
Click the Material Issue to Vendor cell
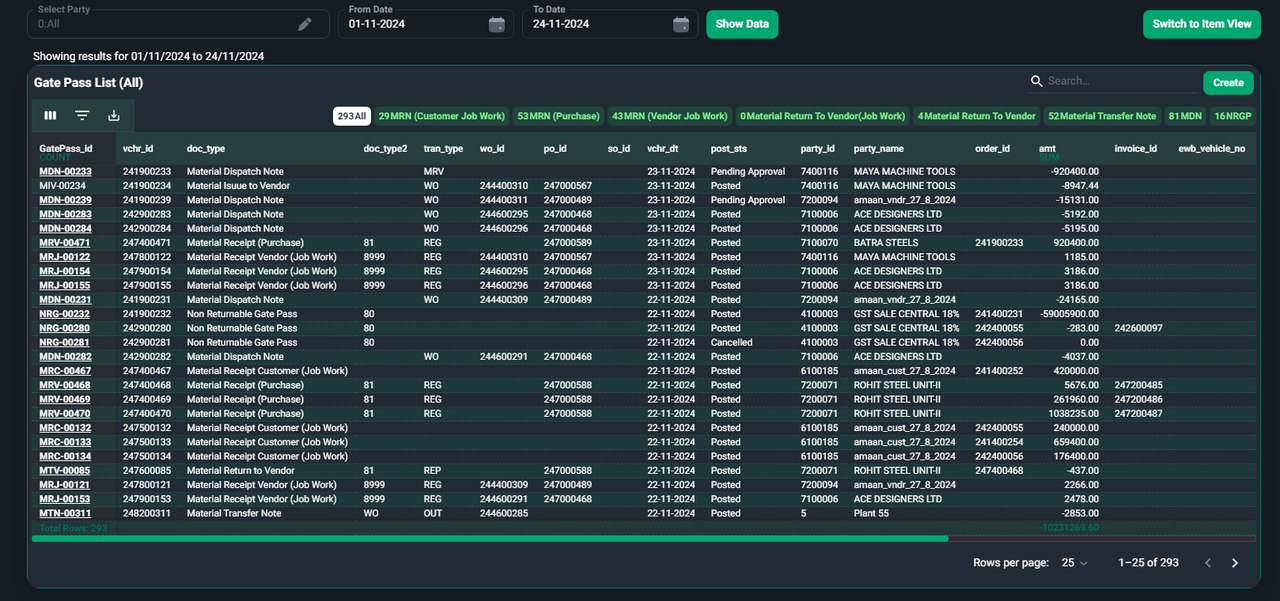(x=238, y=186)
